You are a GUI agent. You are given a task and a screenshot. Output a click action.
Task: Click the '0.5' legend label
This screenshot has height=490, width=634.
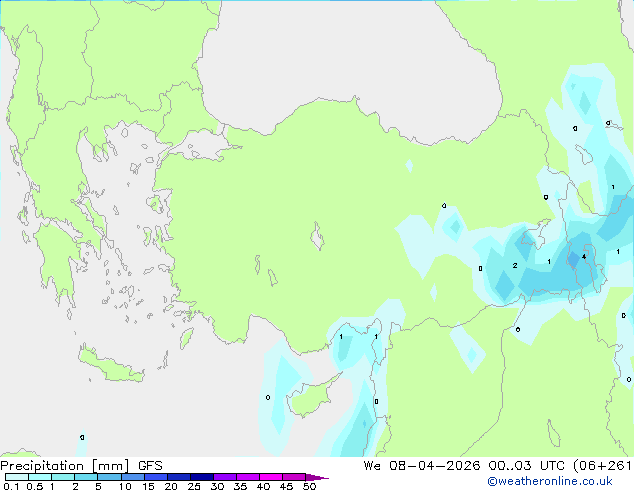(35, 486)
